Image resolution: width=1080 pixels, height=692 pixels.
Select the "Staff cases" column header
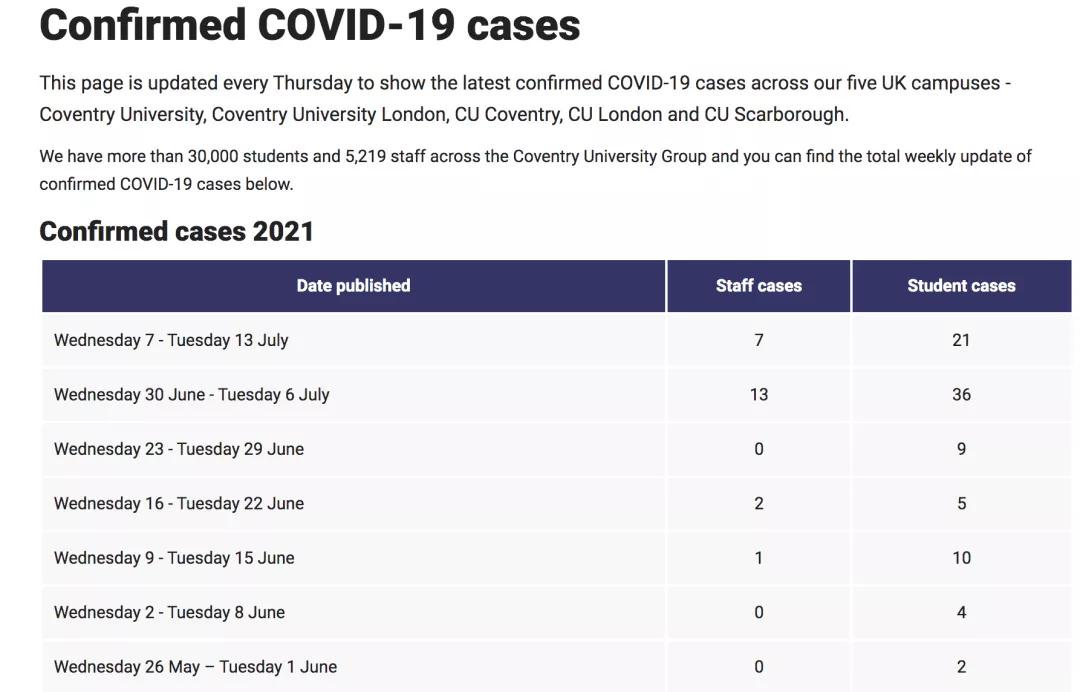[758, 286]
